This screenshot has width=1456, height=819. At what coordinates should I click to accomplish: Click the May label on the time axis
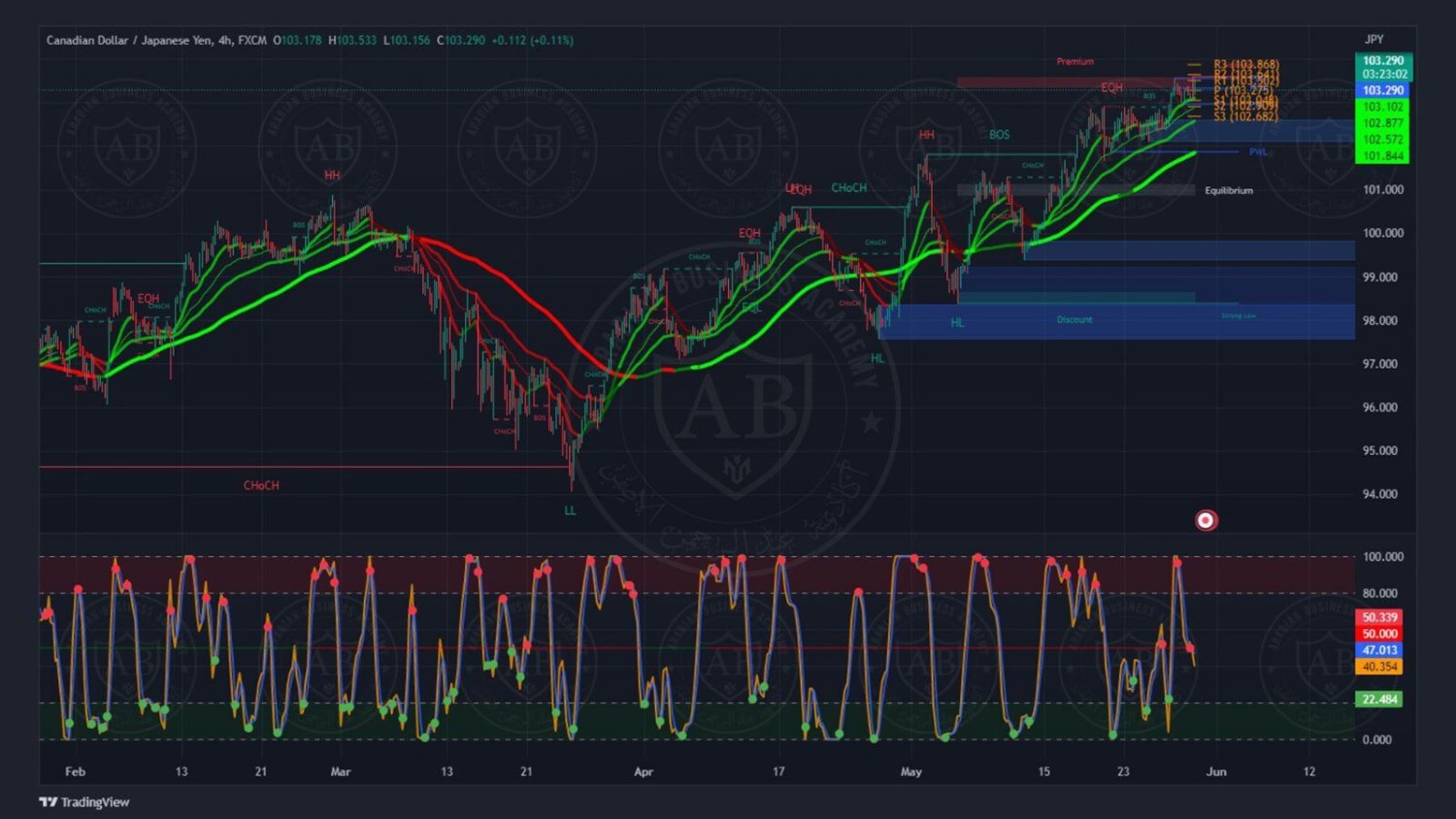[910, 772]
